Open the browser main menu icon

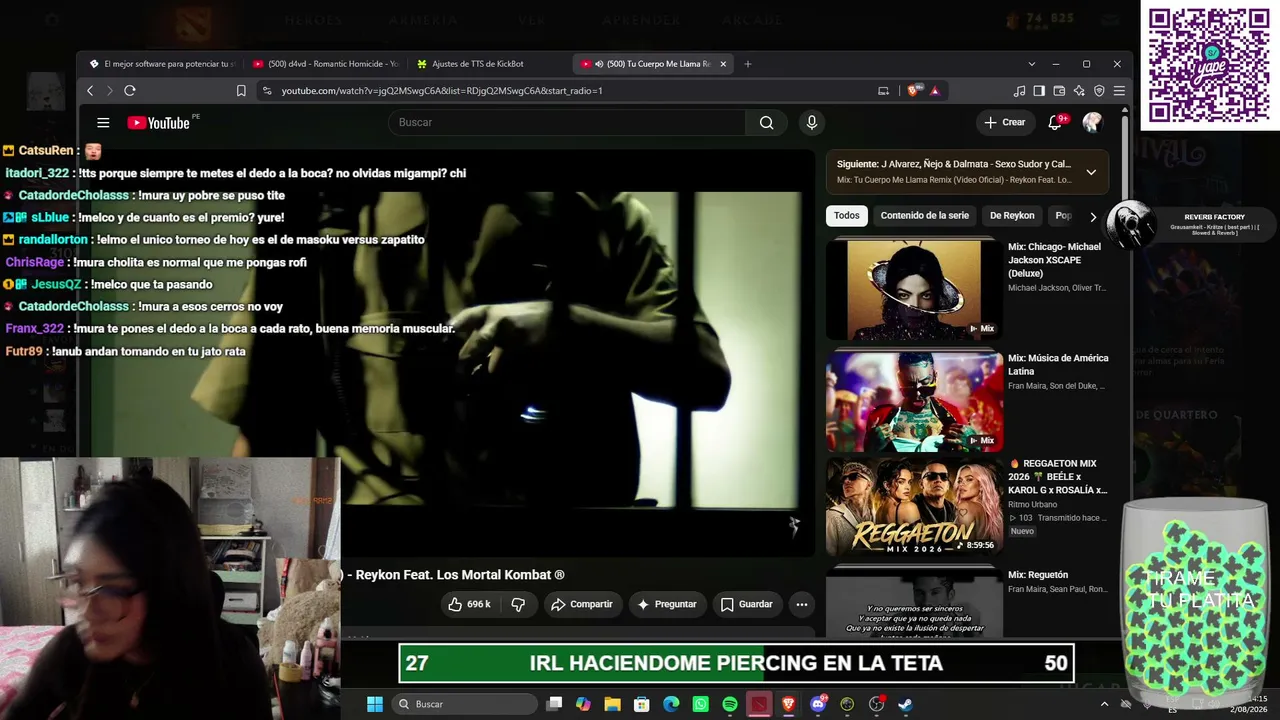1119,91
